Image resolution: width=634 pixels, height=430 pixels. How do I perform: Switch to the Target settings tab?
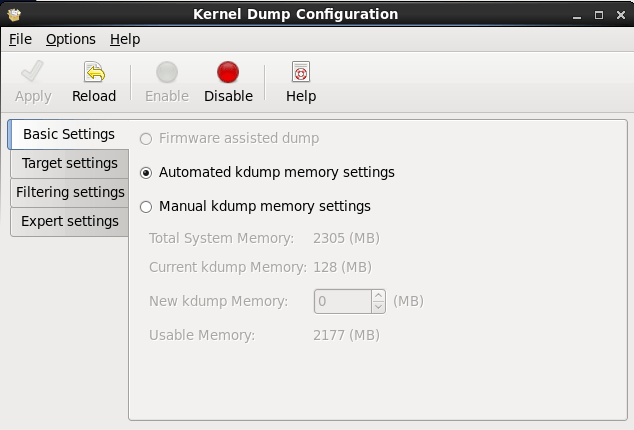69,163
